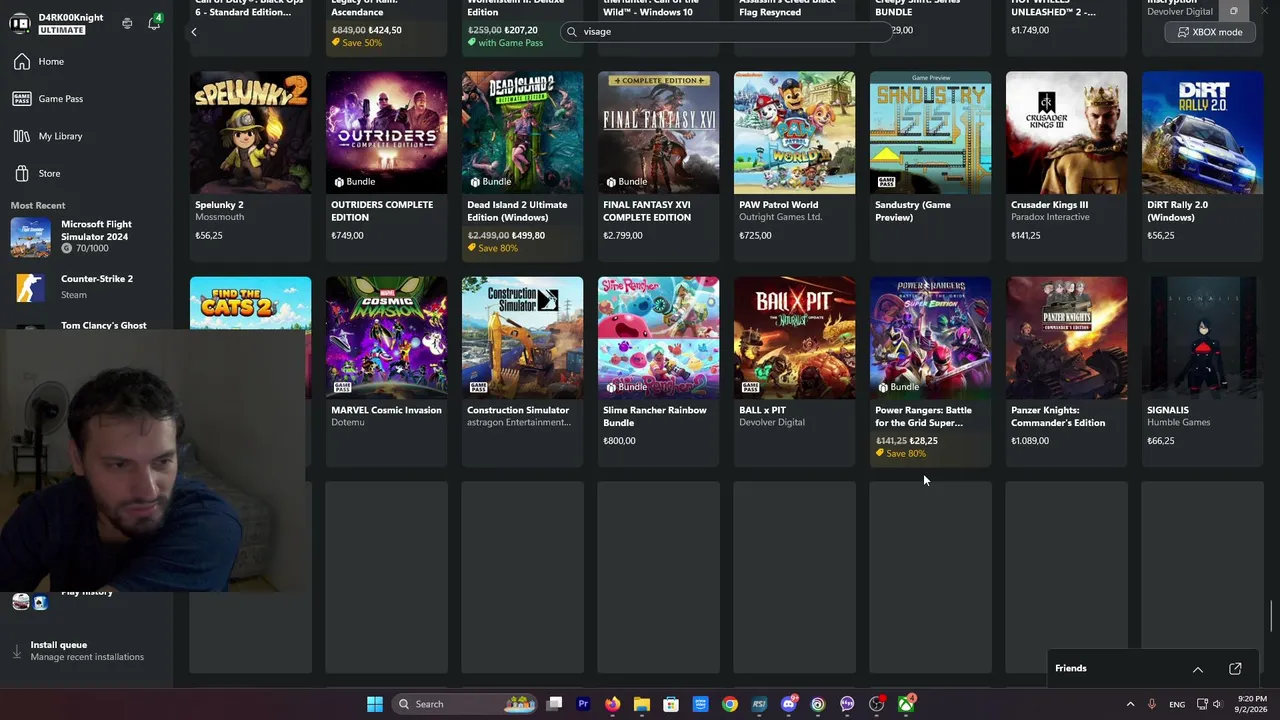The image size is (1280, 720).
Task: Open Spelunky 2 game tile
Action: (x=250, y=166)
